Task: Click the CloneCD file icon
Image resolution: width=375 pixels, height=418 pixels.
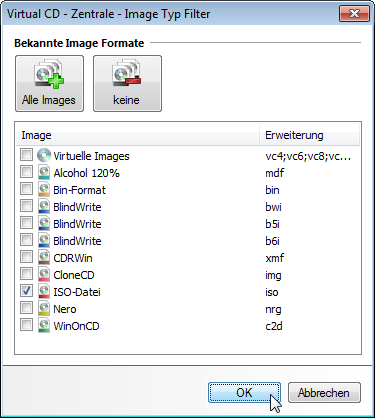Action: tap(44, 275)
